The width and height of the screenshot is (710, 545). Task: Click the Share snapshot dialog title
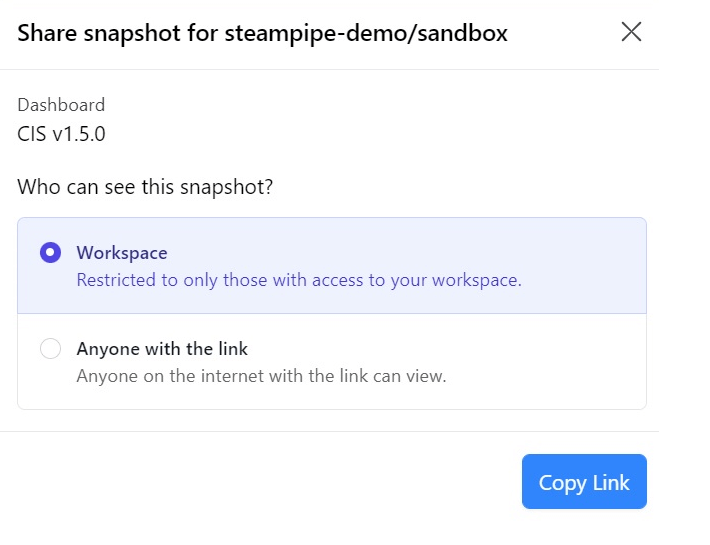[x=262, y=33]
